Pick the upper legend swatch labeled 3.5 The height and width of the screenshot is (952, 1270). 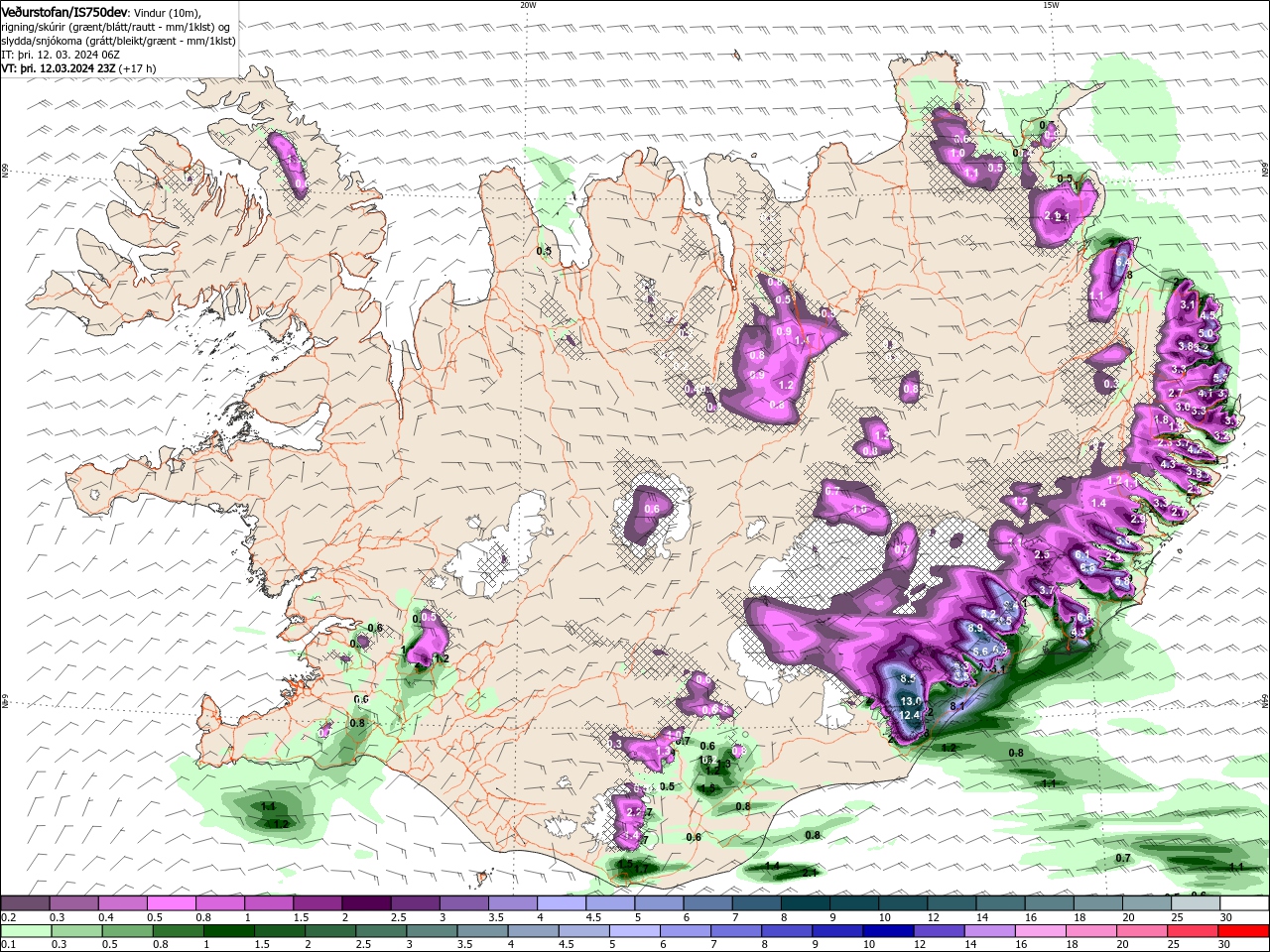click(x=513, y=902)
